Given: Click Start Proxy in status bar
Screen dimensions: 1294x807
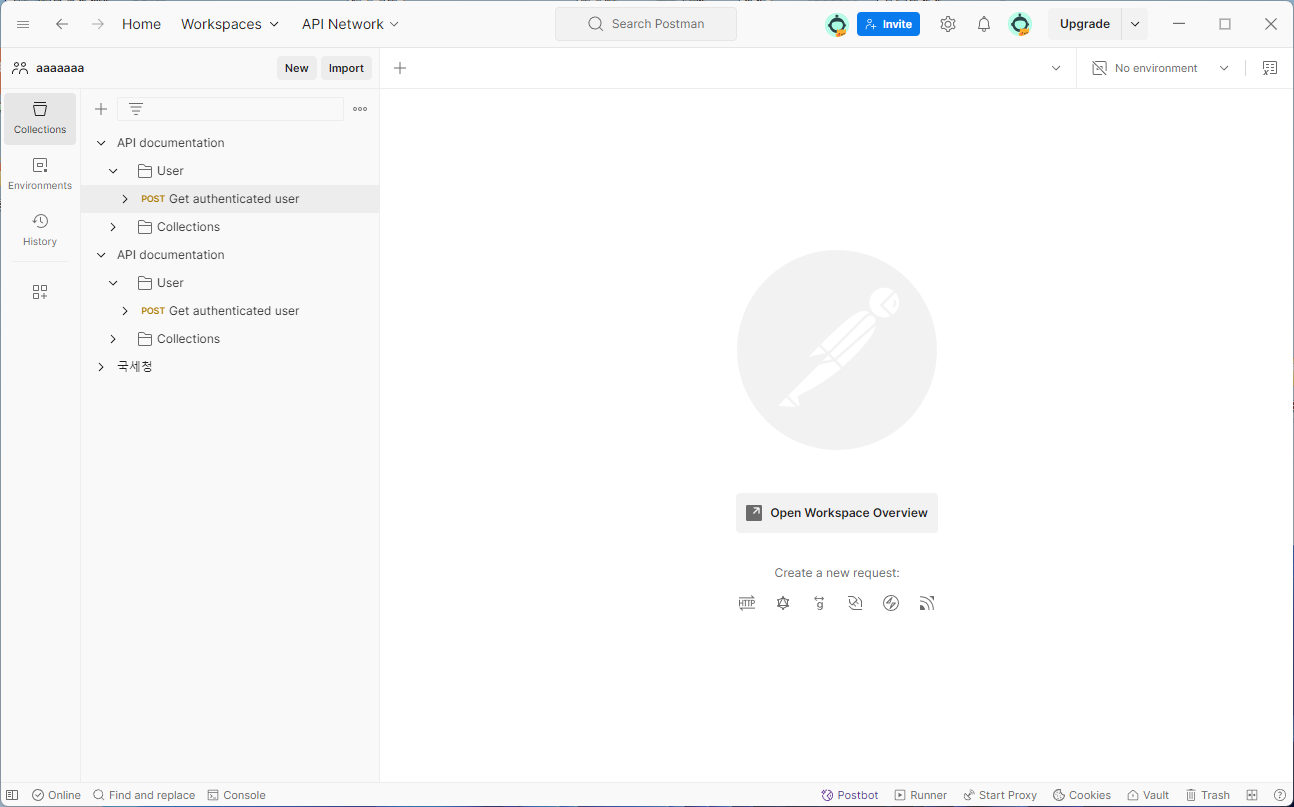Looking at the screenshot, I should [1000, 795].
